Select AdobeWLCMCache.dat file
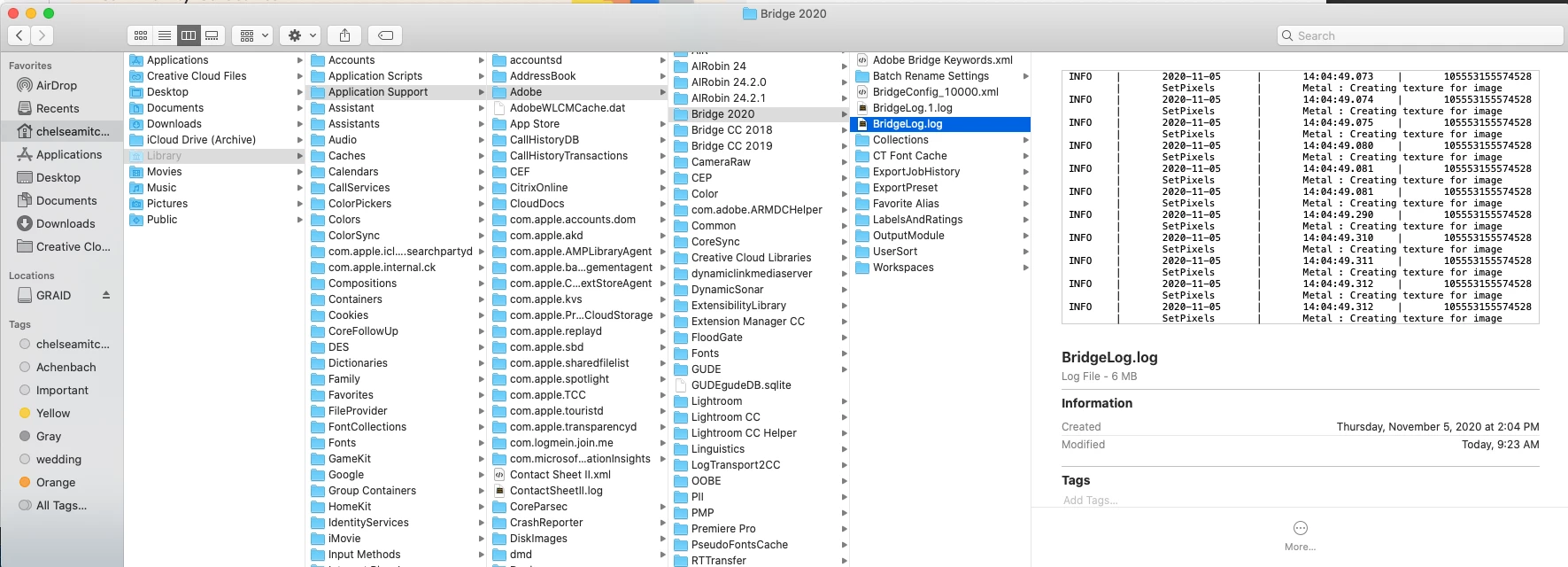The height and width of the screenshot is (567, 1568). [x=579, y=108]
